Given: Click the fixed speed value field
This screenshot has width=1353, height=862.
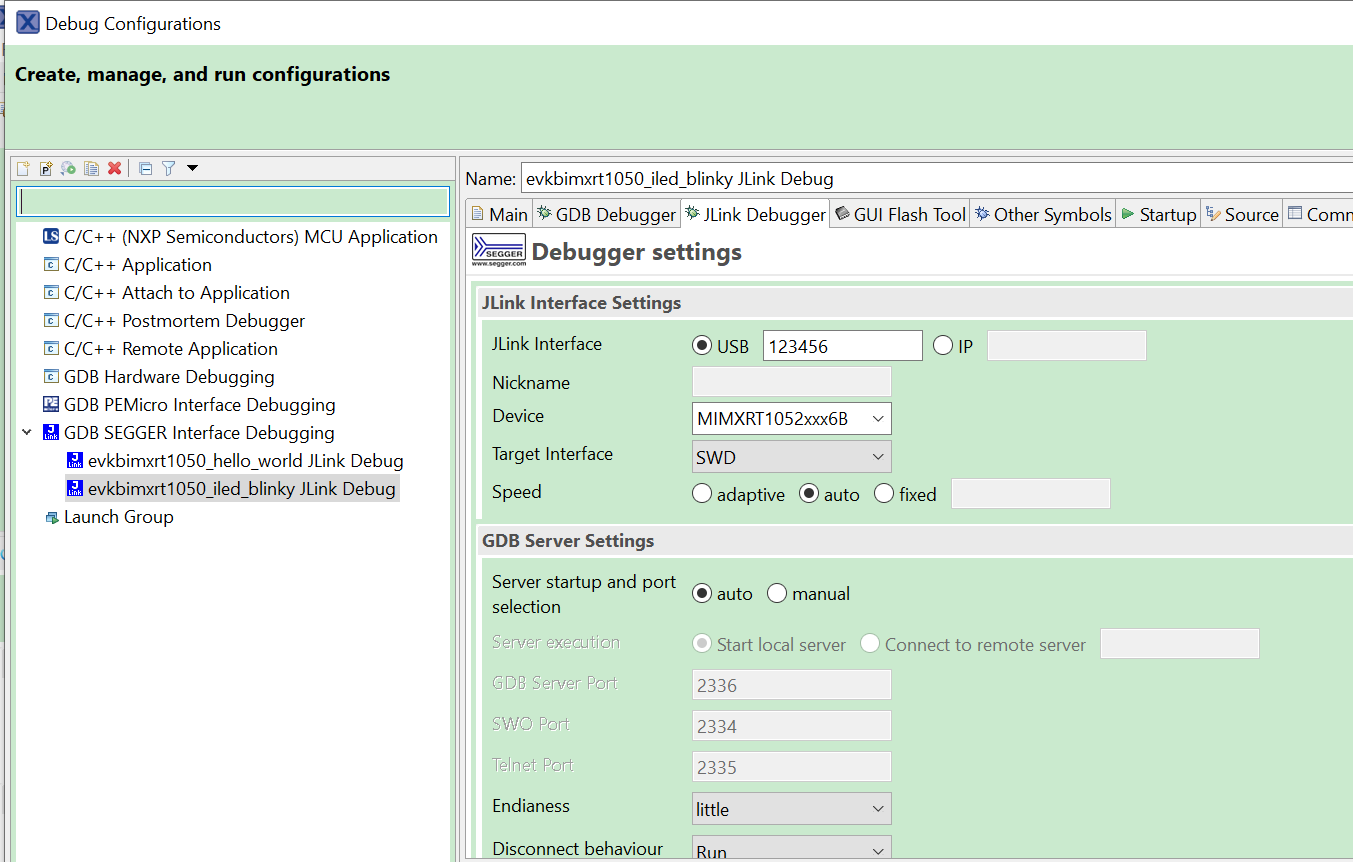Looking at the screenshot, I should [1031, 494].
